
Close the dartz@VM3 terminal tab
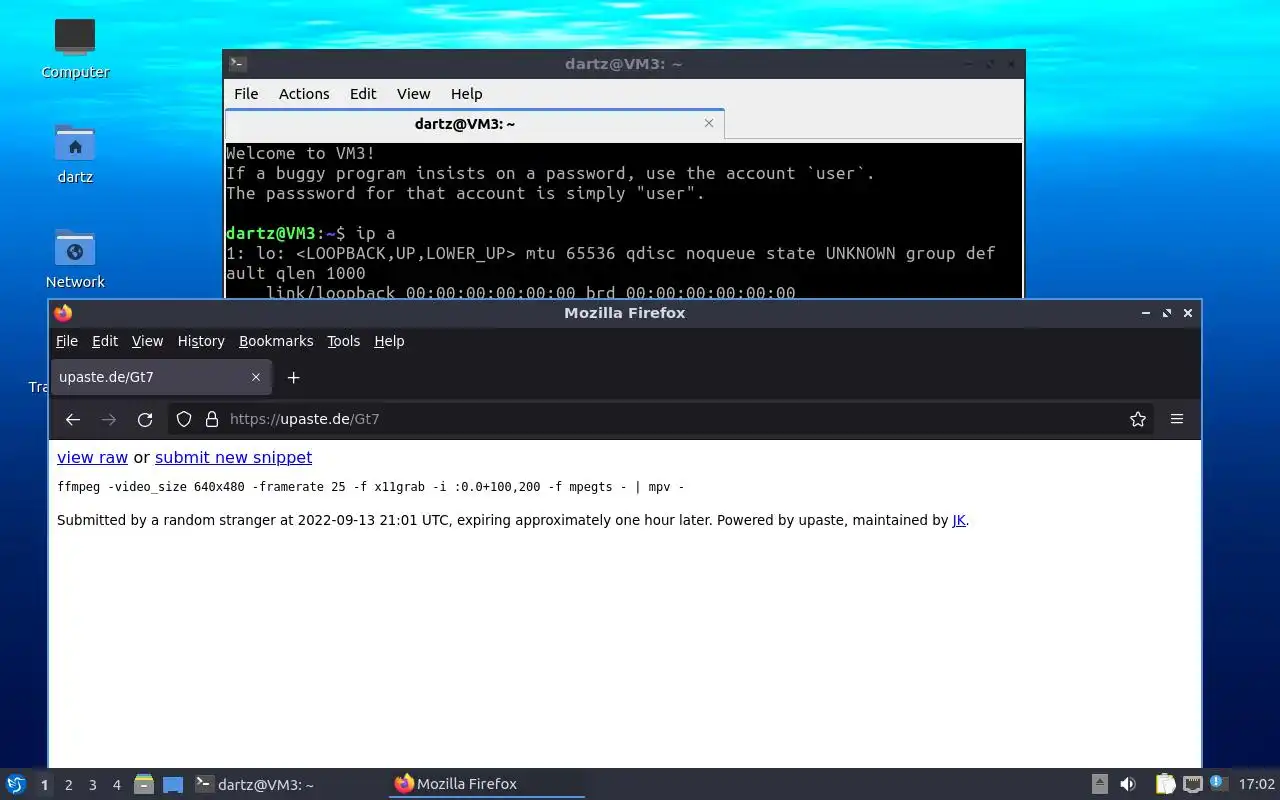[709, 123]
